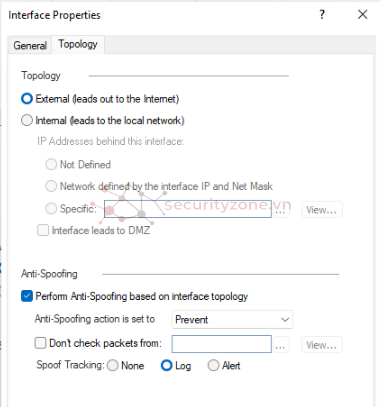Open the Anti-Spoofing action Prevent dropdown
Viewport: 381px width, 407px height.
coord(232,319)
